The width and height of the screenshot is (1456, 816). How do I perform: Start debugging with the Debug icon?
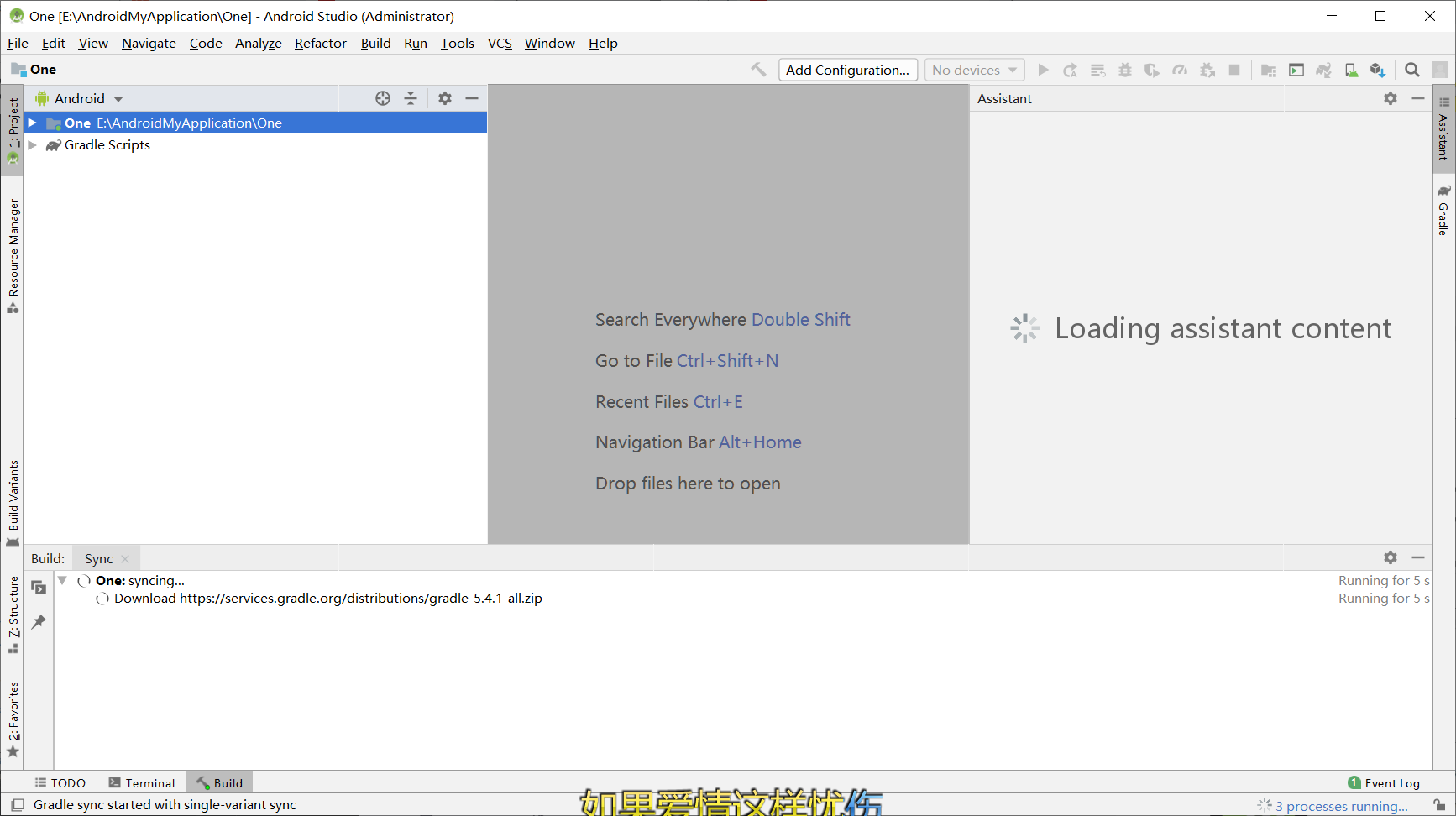(x=1125, y=71)
